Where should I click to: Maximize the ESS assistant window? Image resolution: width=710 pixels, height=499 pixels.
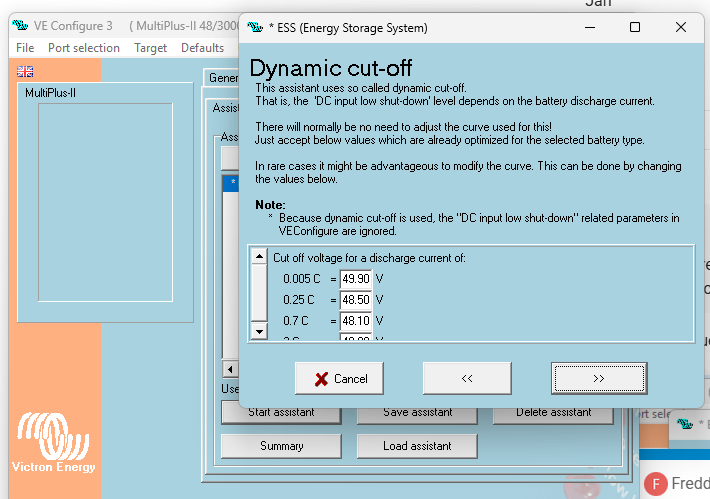(635, 28)
